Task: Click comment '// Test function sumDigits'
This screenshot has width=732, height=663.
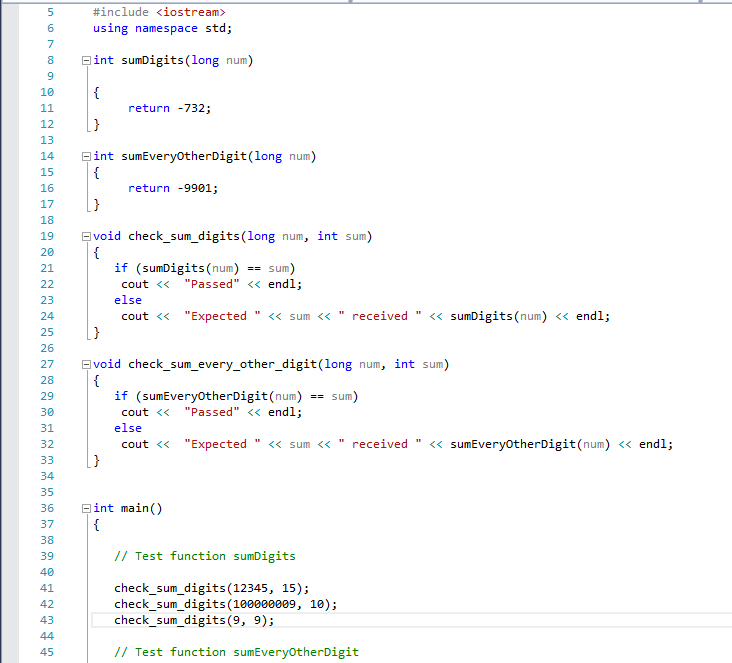Action: (x=205, y=556)
